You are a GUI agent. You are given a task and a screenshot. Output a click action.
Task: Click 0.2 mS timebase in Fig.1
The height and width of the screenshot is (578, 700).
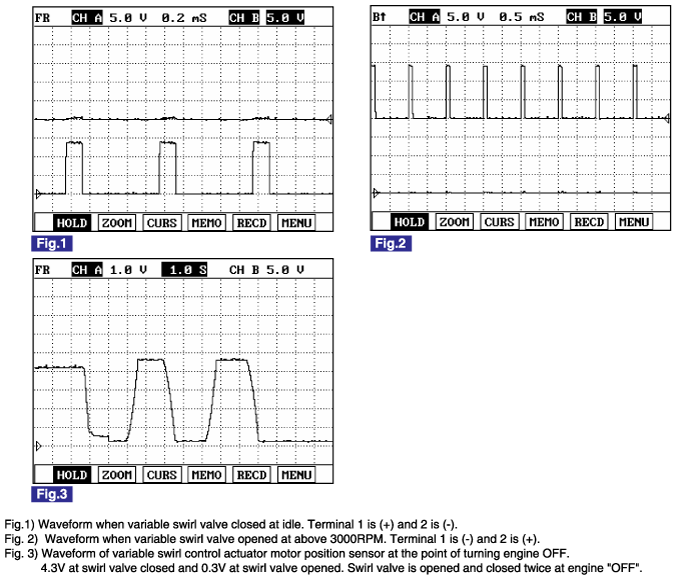coord(184,18)
